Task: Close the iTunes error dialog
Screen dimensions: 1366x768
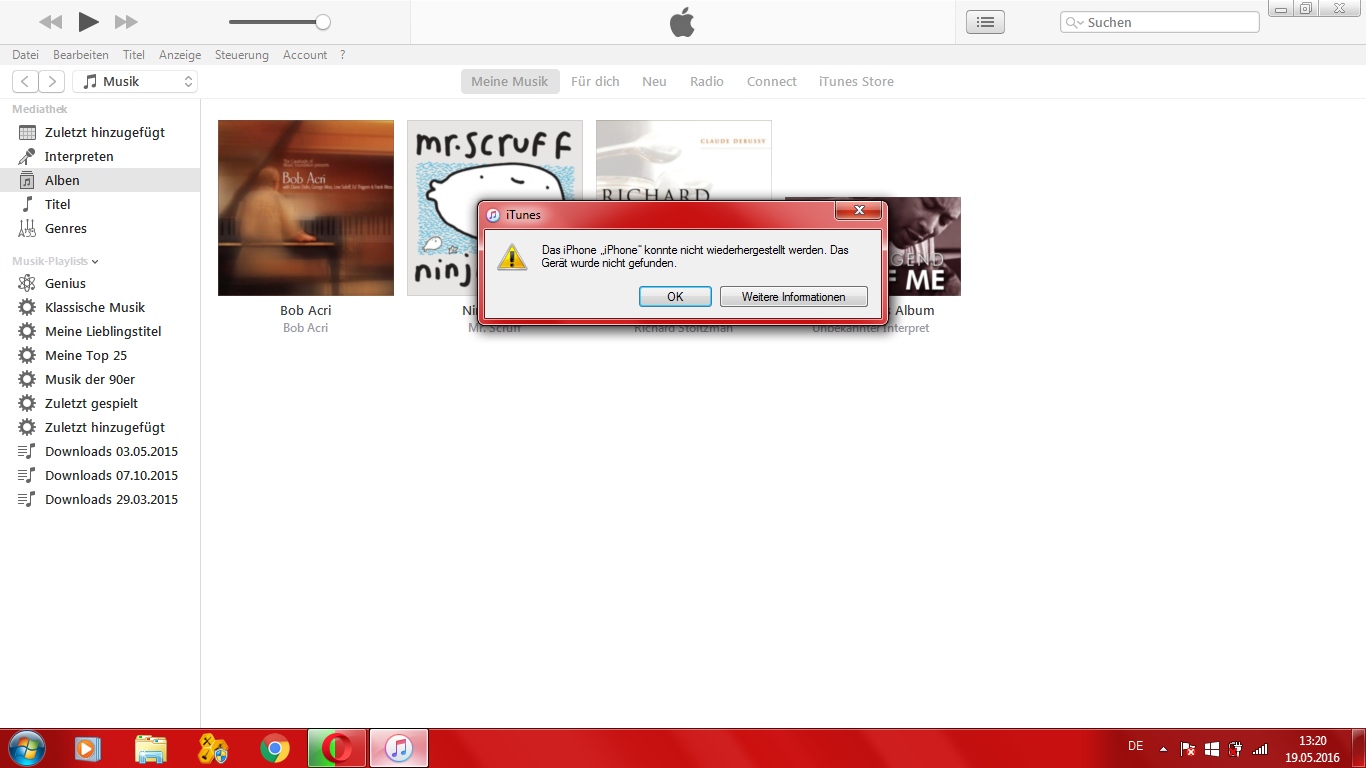Action: coord(859,210)
